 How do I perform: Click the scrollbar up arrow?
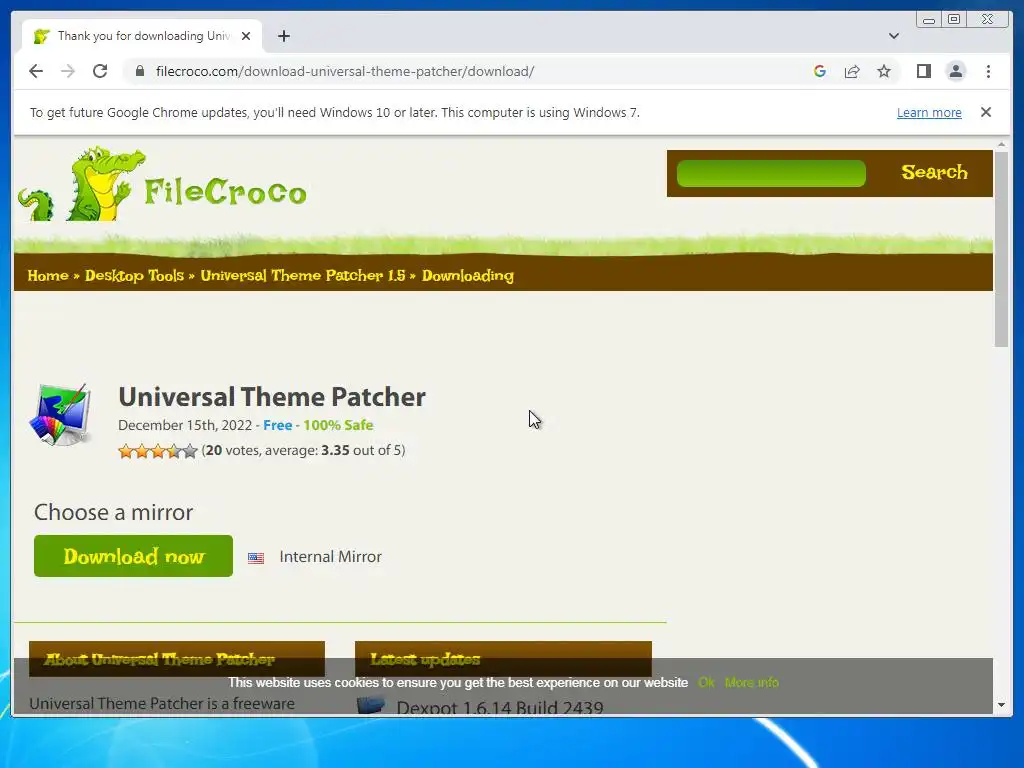pyautogui.click(x=1002, y=144)
